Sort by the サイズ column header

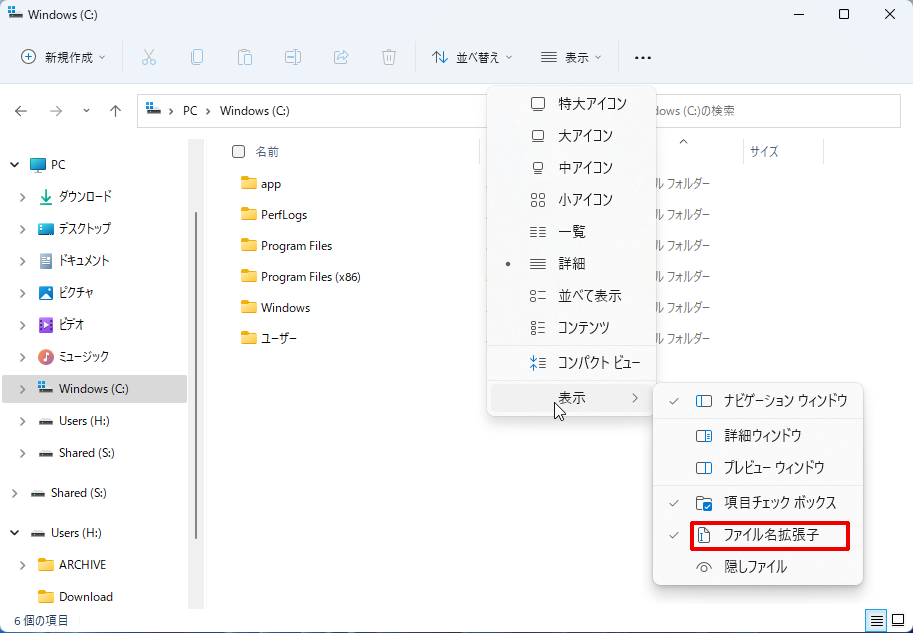coord(764,152)
